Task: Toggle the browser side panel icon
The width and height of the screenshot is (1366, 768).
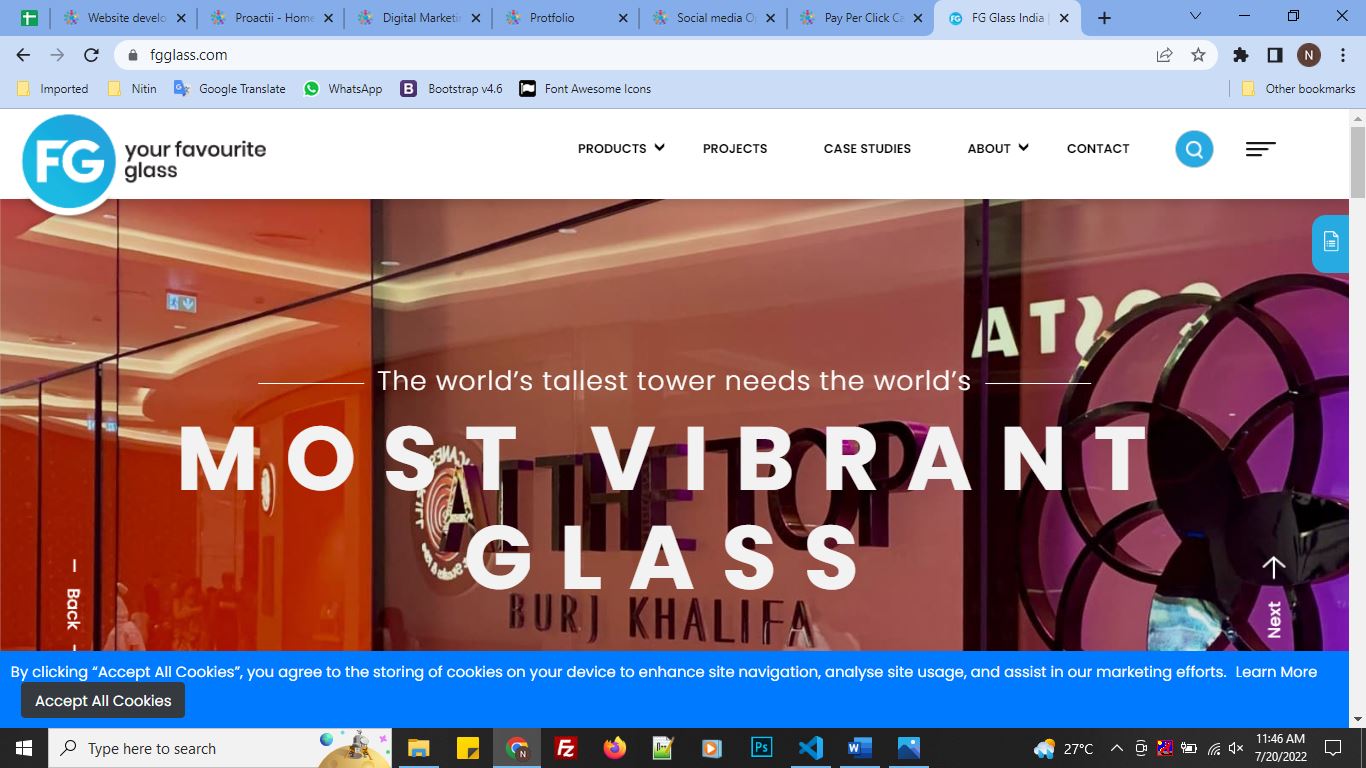Action: pyautogui.click(x=1275, y=55)
